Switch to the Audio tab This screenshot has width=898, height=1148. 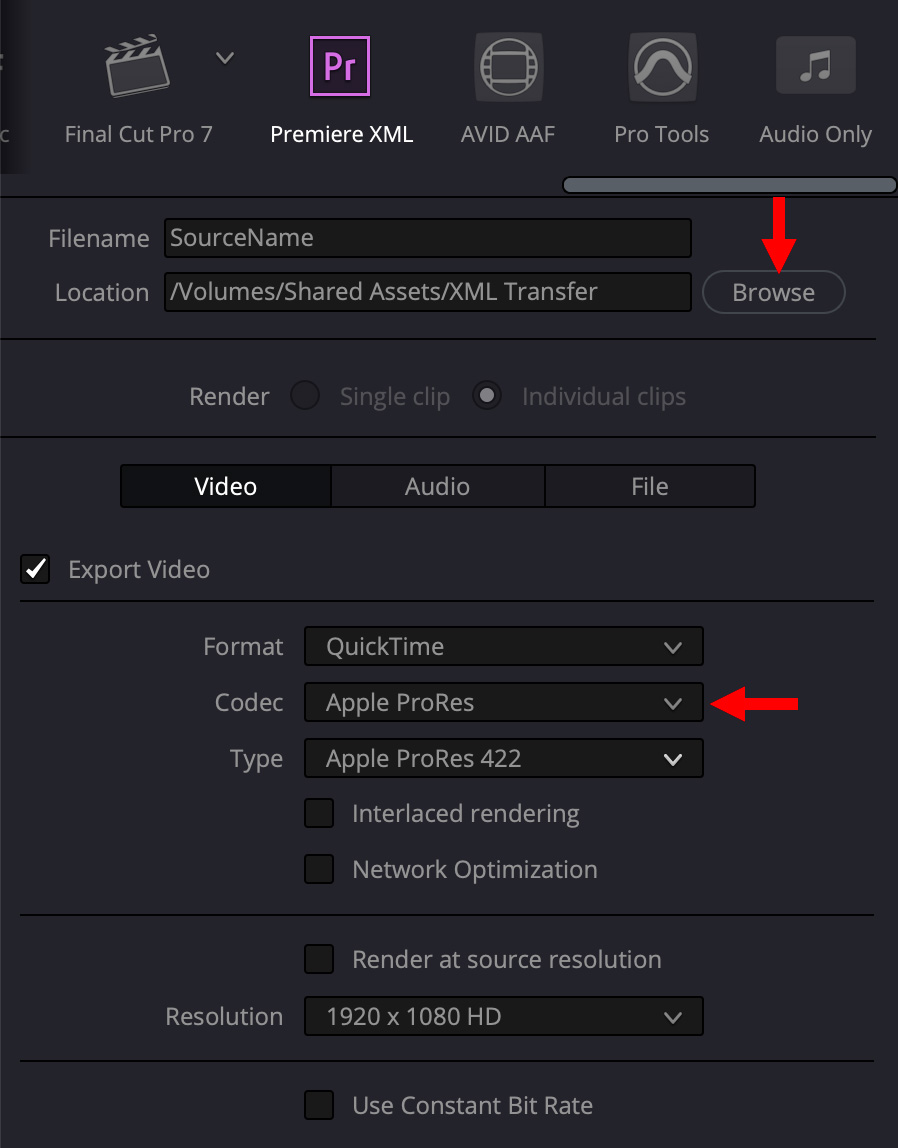pos(438,486)
